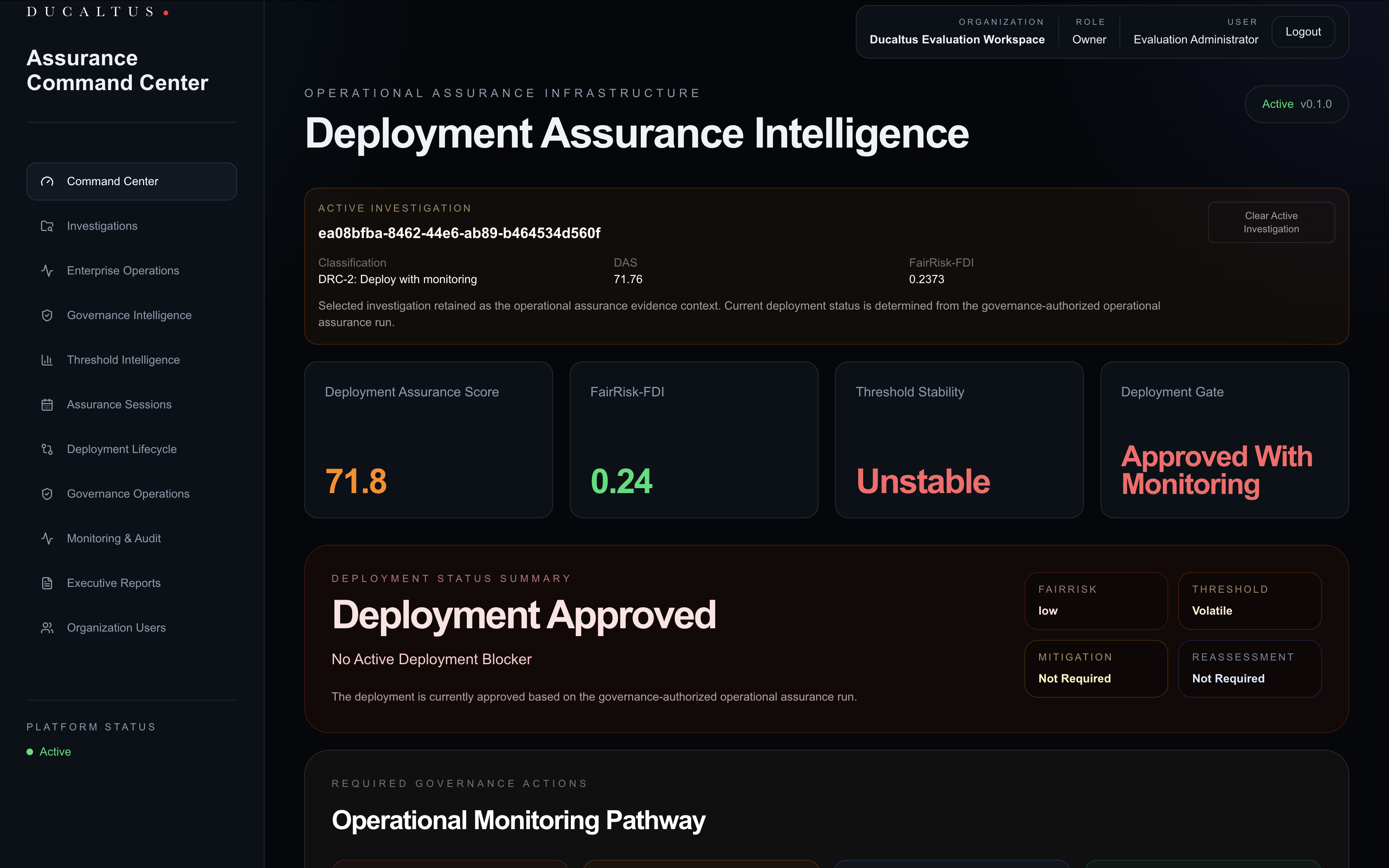Select Governance Intelligence in sidebar
The width and height of the screenshot is (1389, 868).
tap(131, 315)
